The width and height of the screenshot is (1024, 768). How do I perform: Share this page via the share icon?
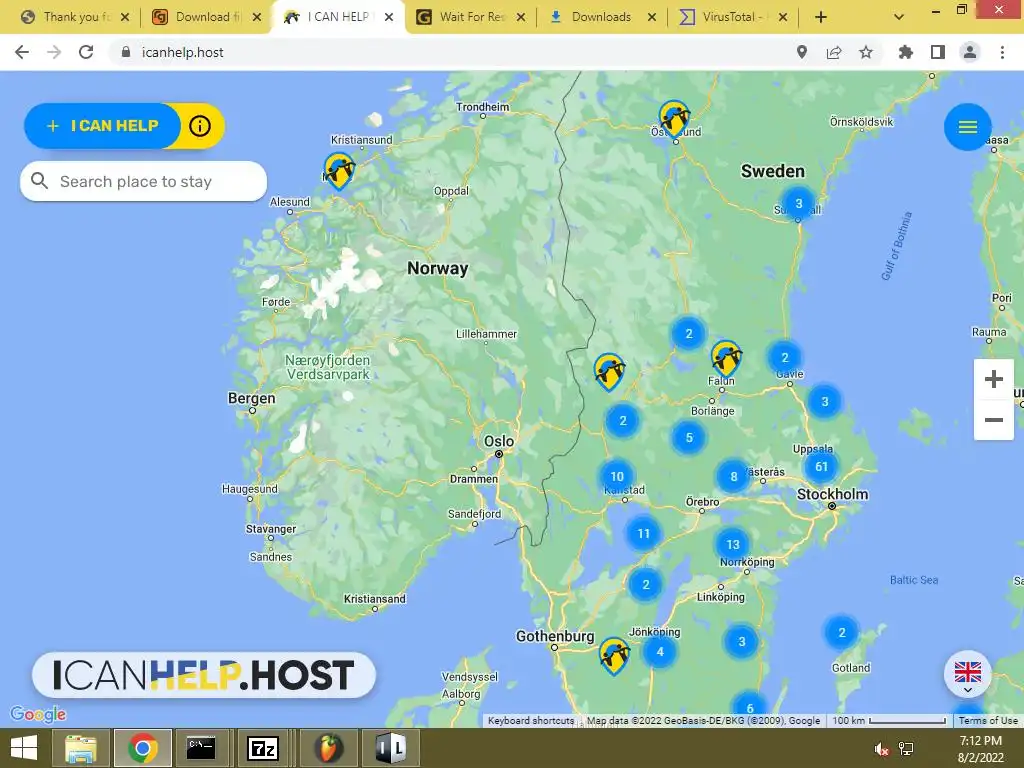(834, 52)
